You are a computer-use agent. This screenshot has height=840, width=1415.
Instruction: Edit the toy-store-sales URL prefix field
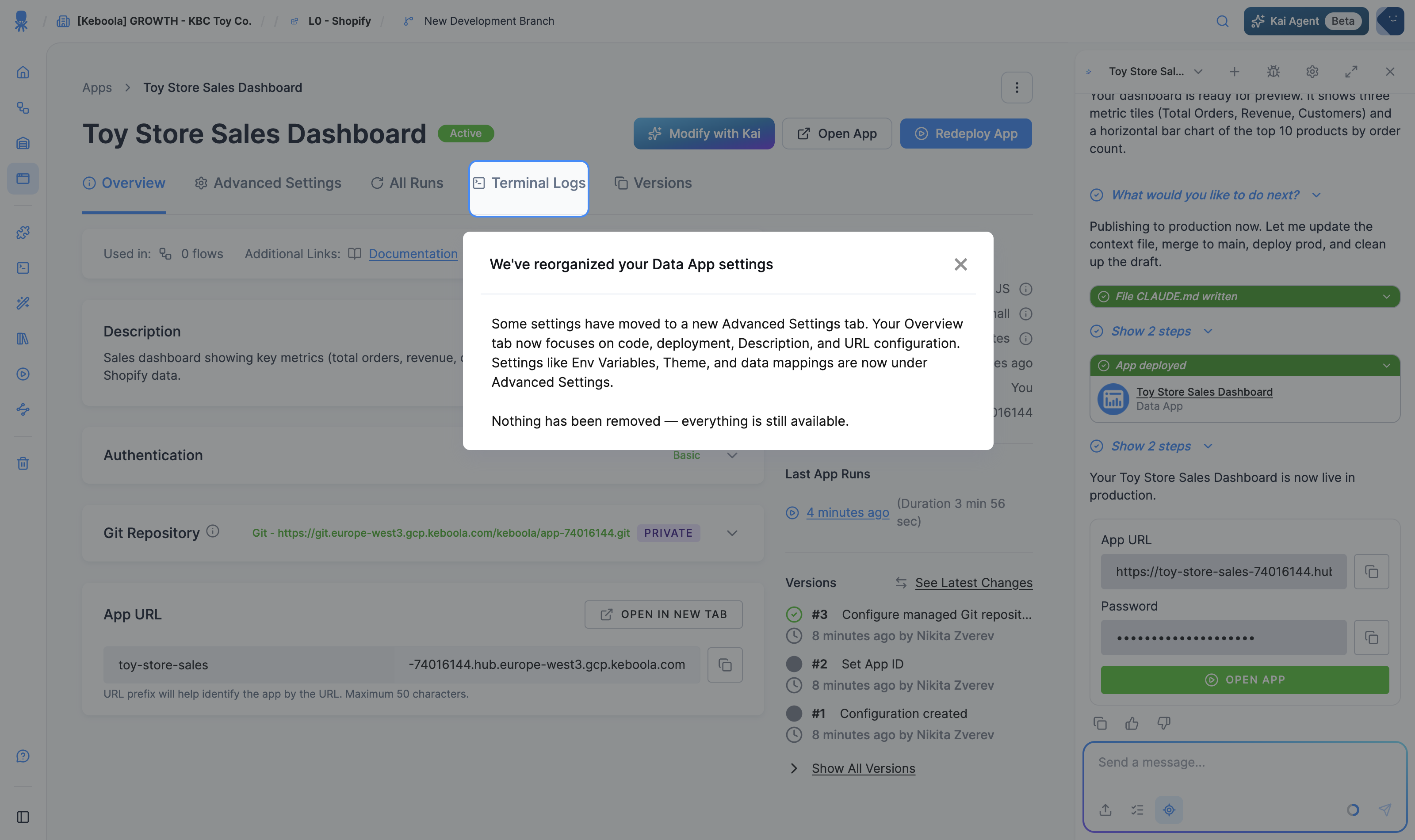249,665
